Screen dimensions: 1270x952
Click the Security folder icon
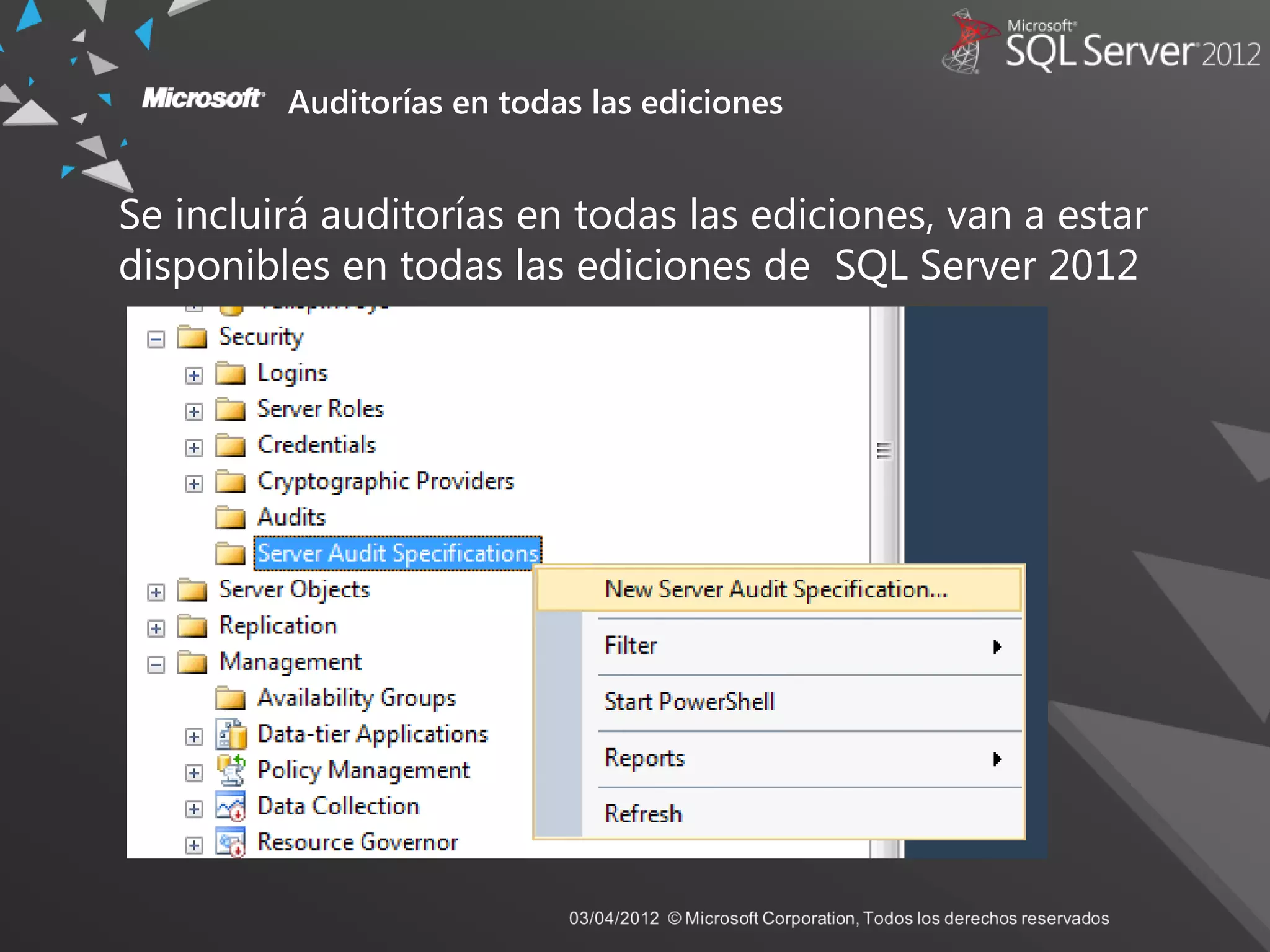tap(192, 337)
